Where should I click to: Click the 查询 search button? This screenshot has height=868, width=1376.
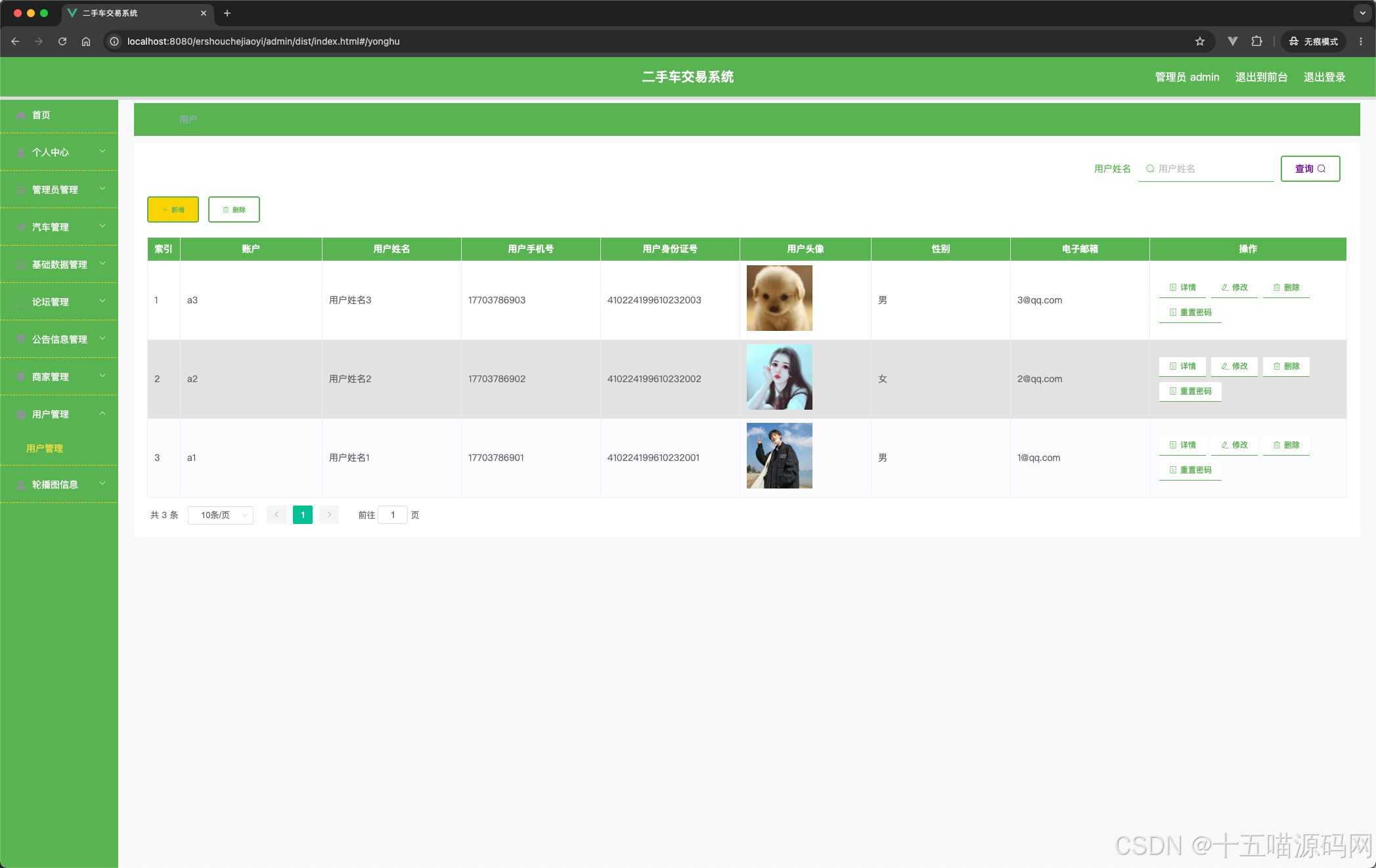pyautogui.click(x=1310, y=169)
